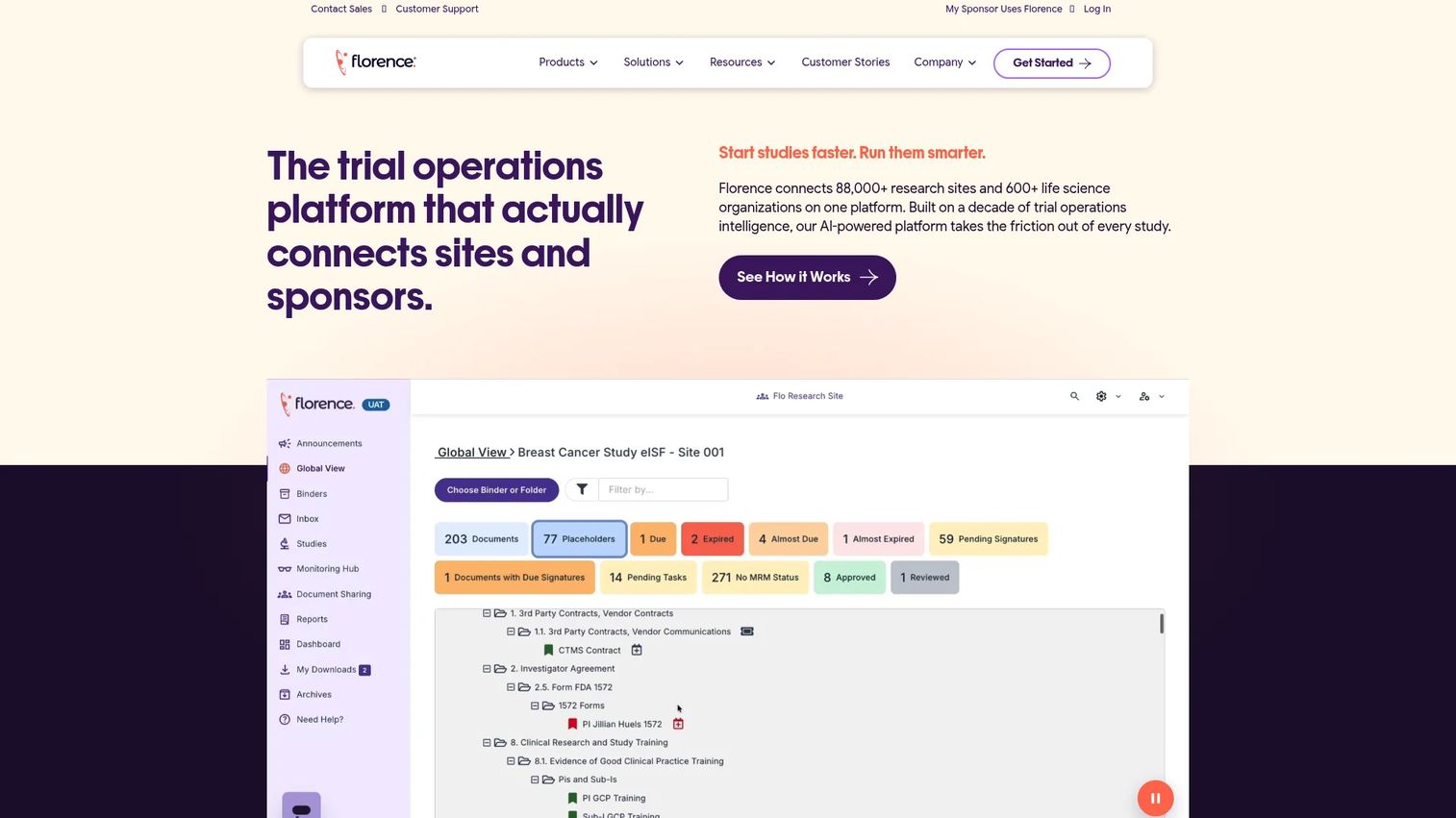Viewport: 1456px width, 818px height.
Task: Collapse the Pis and Sub-Is folder
Action: pos(535,780)
